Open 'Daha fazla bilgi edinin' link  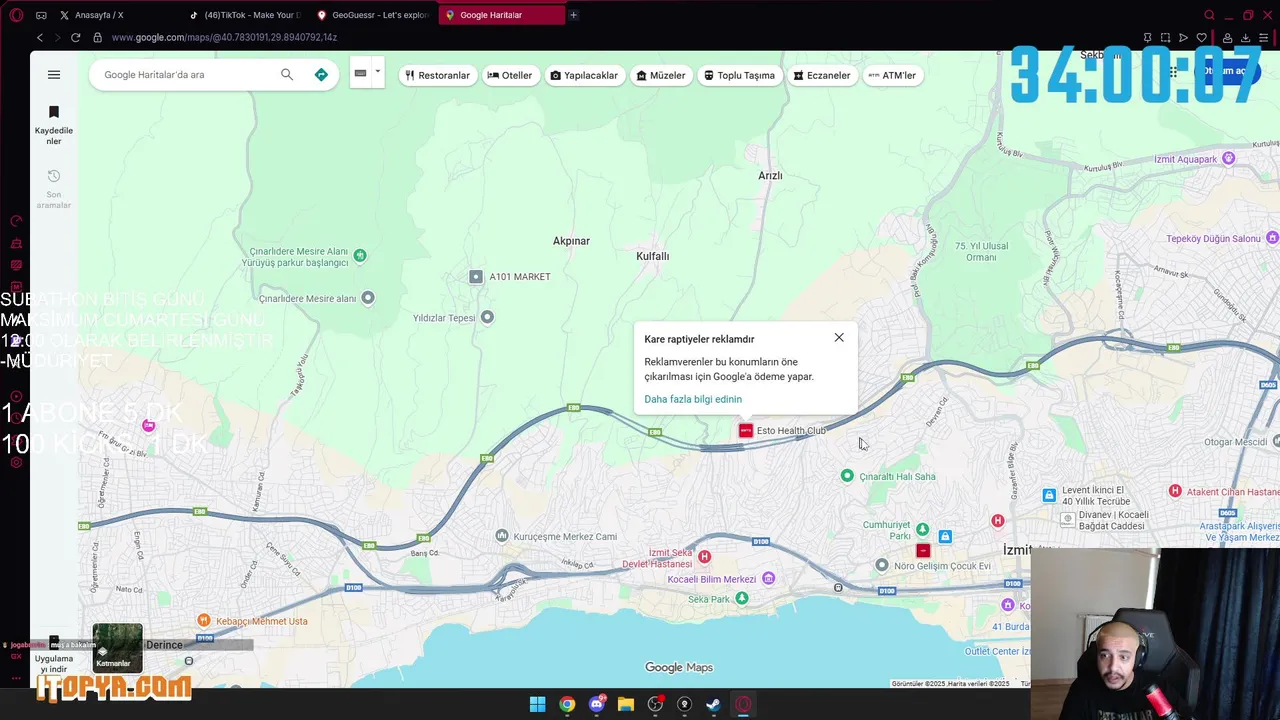(693, 399)
